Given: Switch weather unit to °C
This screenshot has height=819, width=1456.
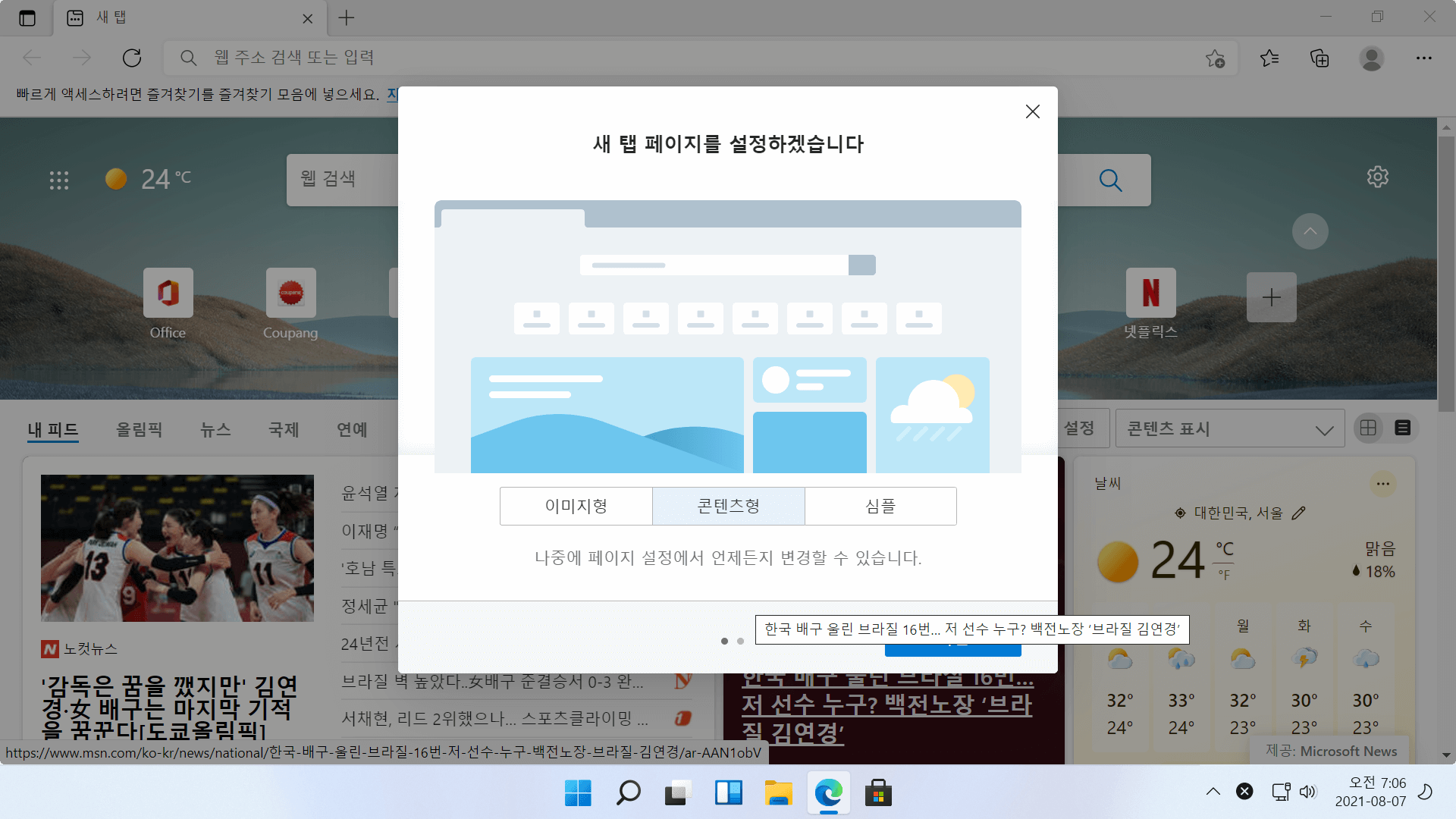Looking at the screenshot, I should click(x=1224, y=548).
